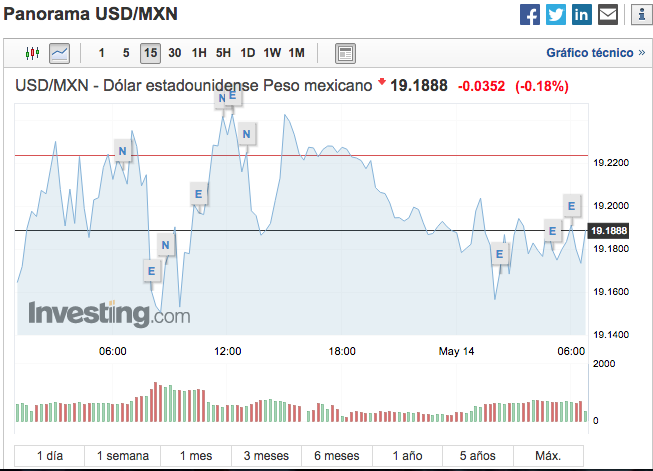
Task: Choose the 1W interval
Action: [x=272, y=53]
